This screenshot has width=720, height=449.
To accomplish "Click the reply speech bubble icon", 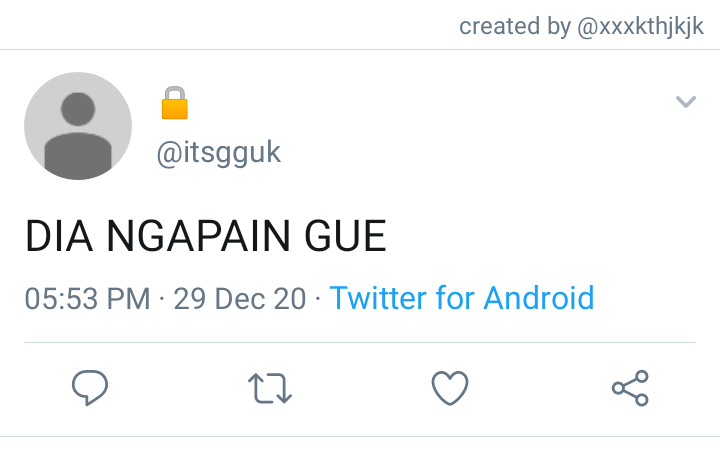I will point(90,388).
